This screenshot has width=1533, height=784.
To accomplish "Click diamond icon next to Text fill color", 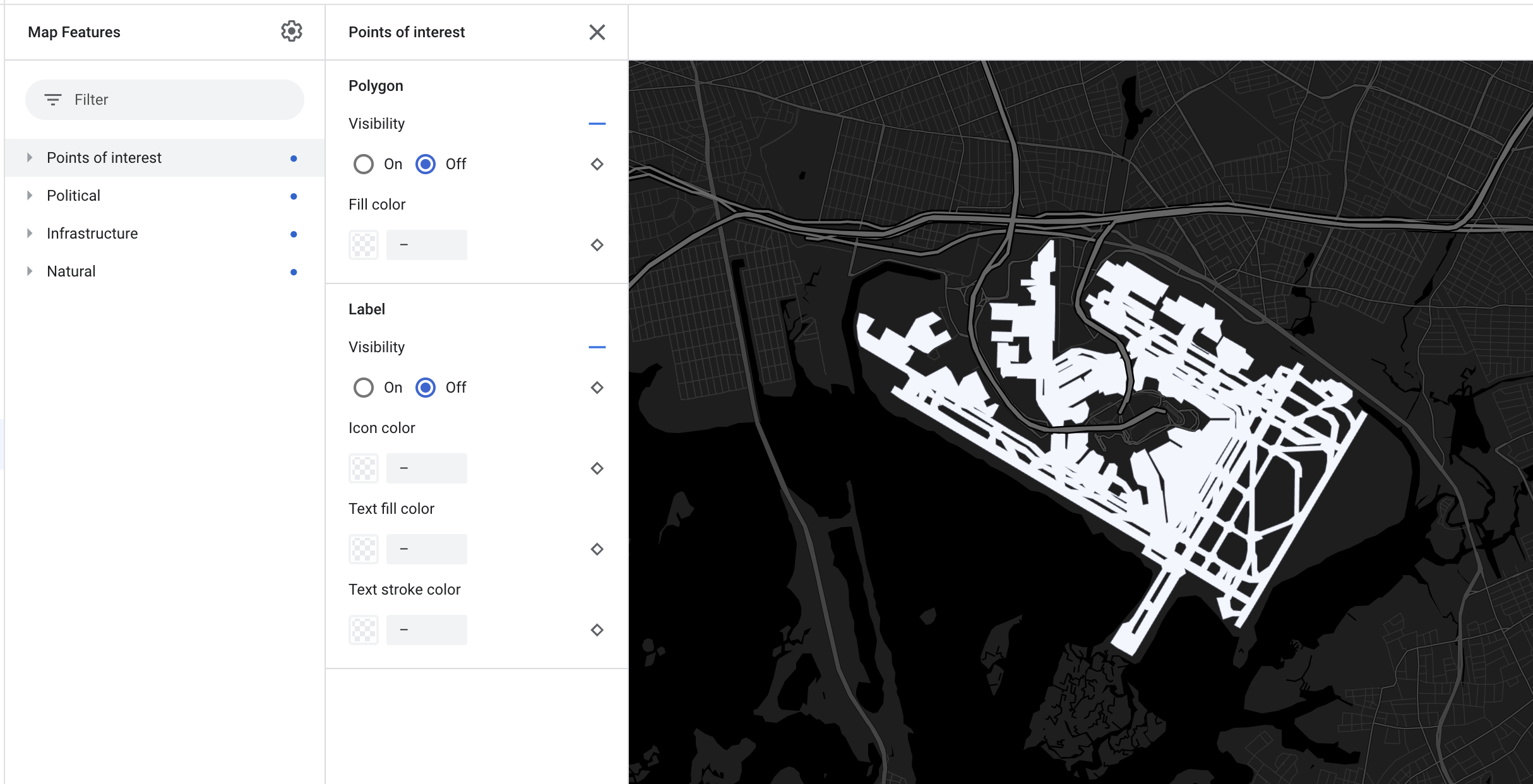I will click(597, 549).
